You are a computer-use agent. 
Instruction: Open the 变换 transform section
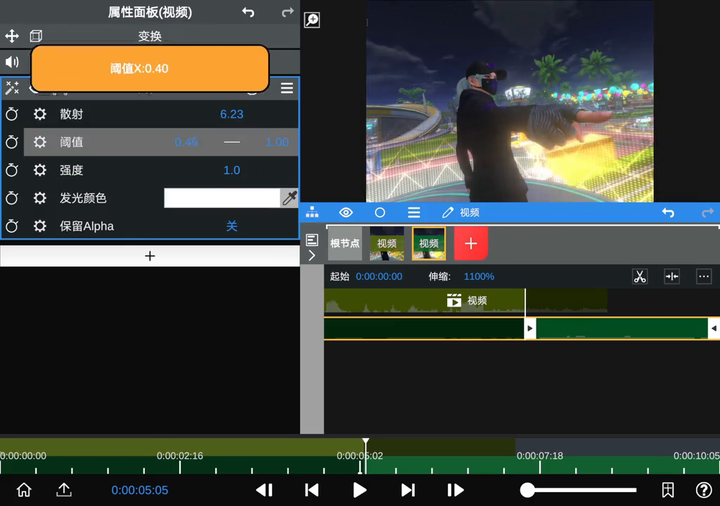pos(150,36)
